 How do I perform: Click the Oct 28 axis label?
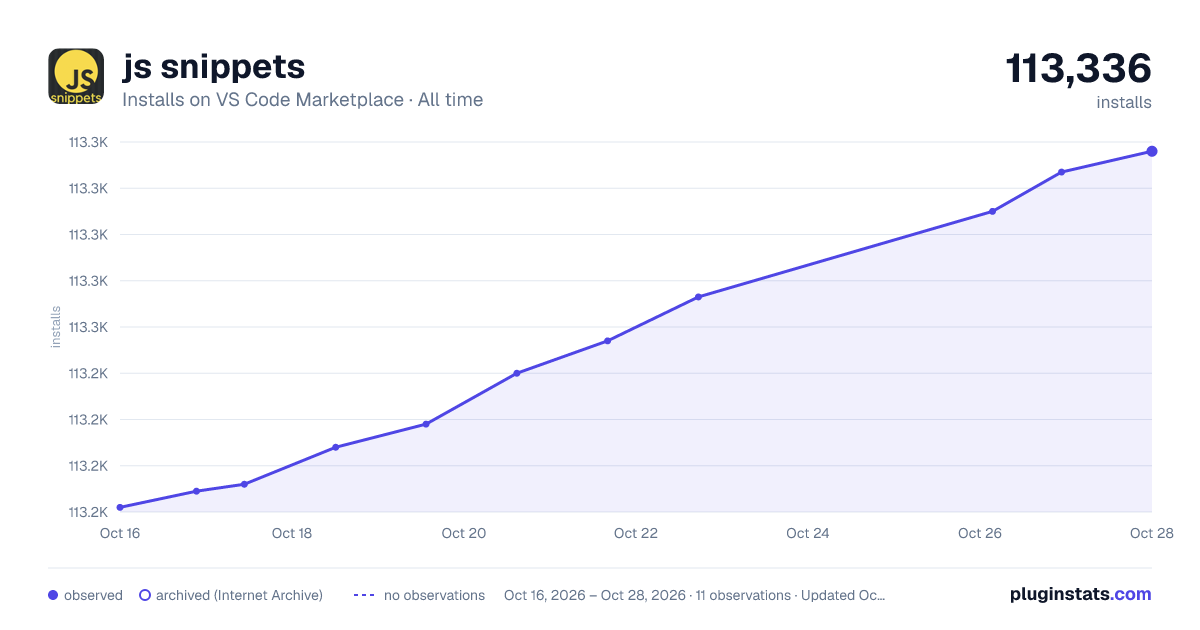pyautogui.click(x=1150, y=533)
